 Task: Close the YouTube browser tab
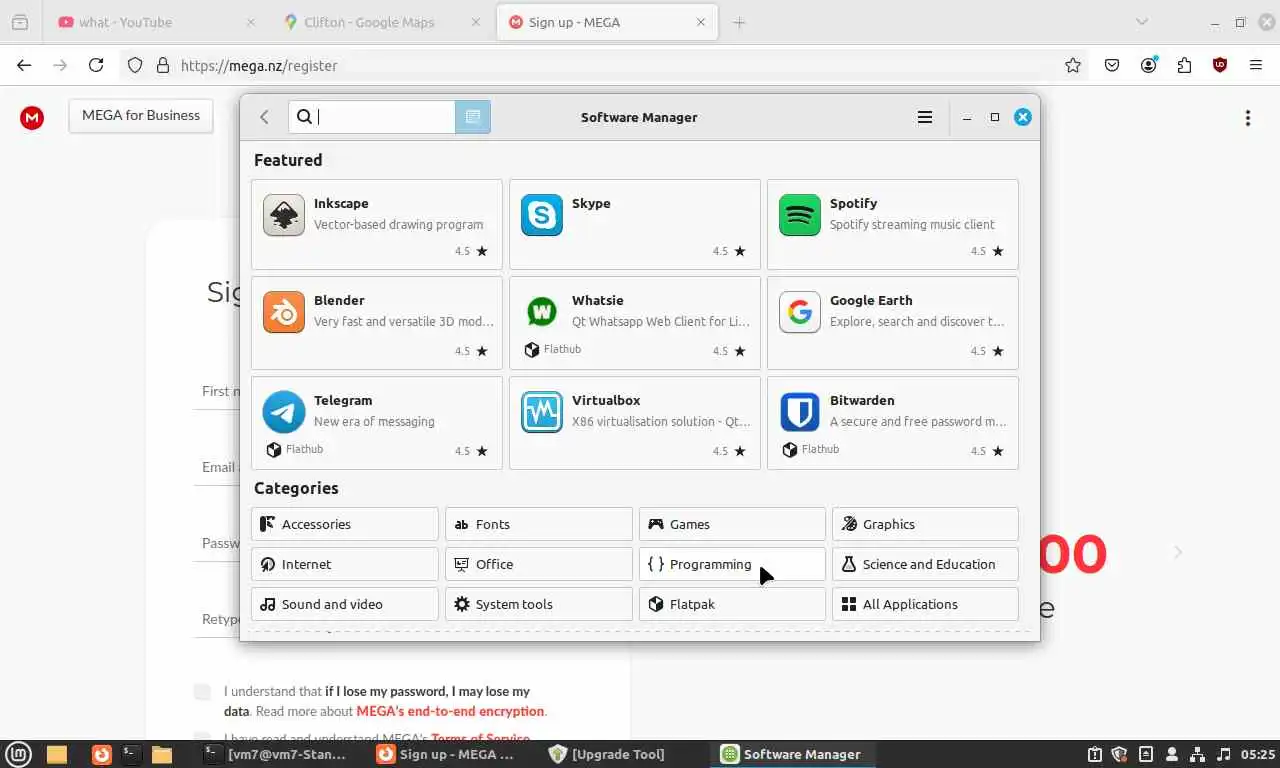pyautogui.click(x=250, y=22)
